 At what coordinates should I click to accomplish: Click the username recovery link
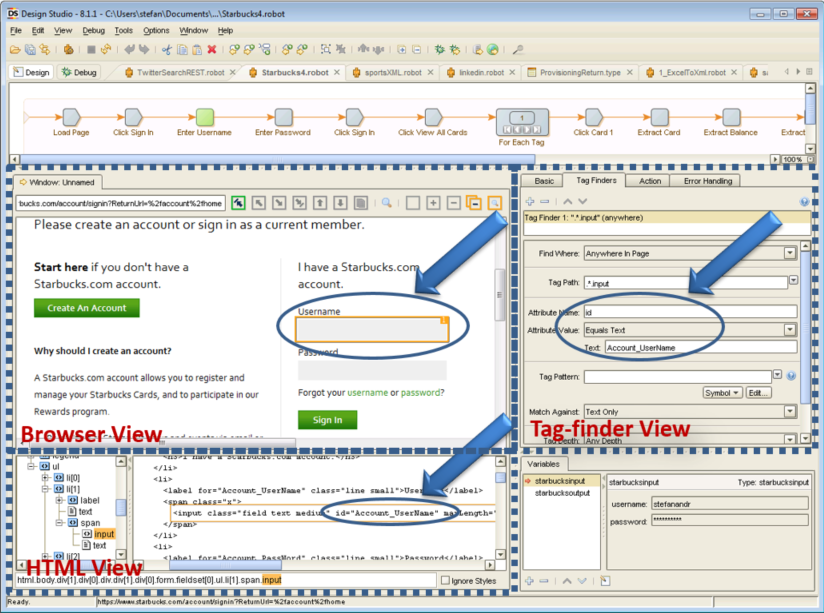point(367,393)
